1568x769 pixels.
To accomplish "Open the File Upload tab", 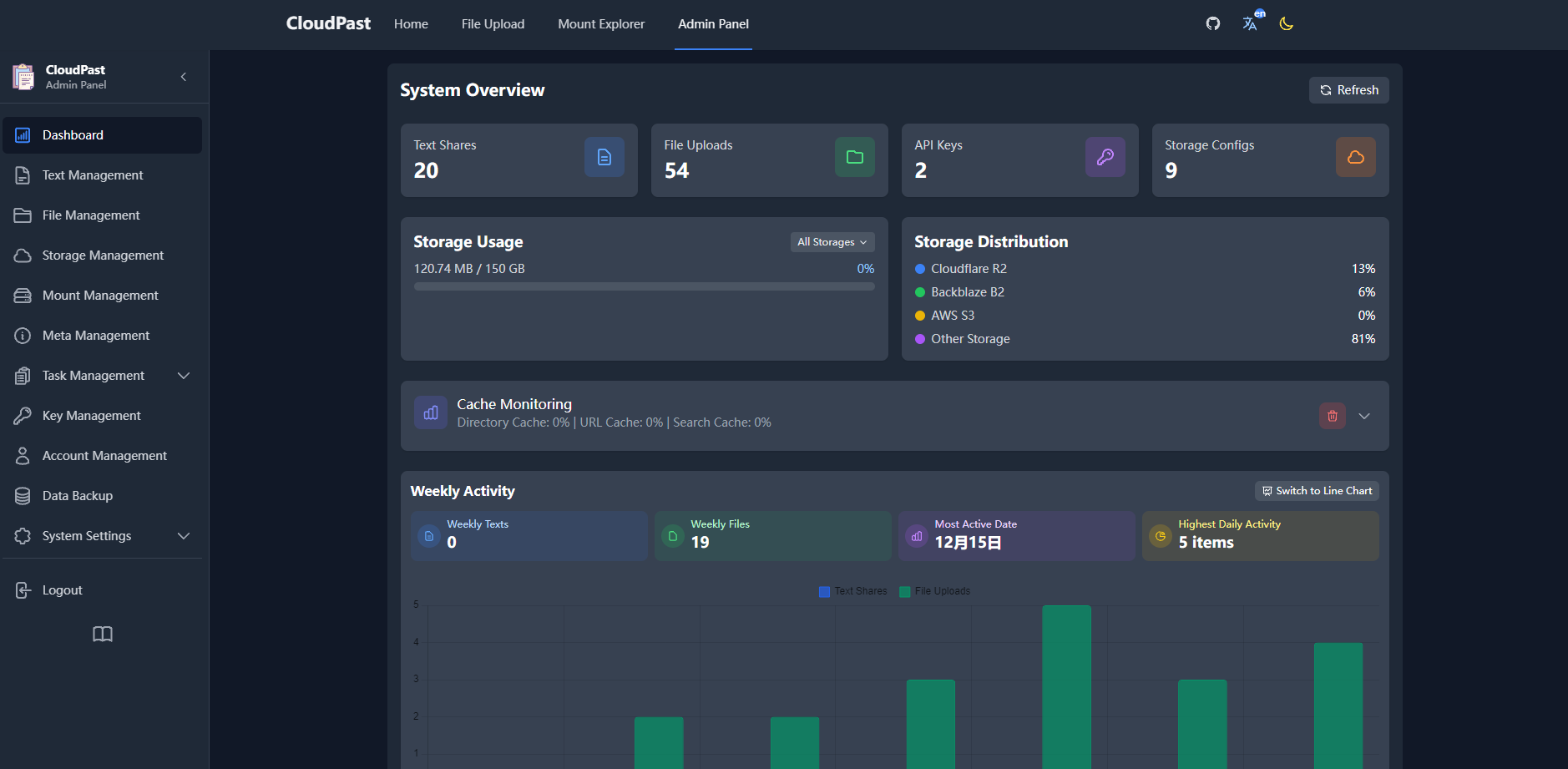I will (x=493, y=24).
